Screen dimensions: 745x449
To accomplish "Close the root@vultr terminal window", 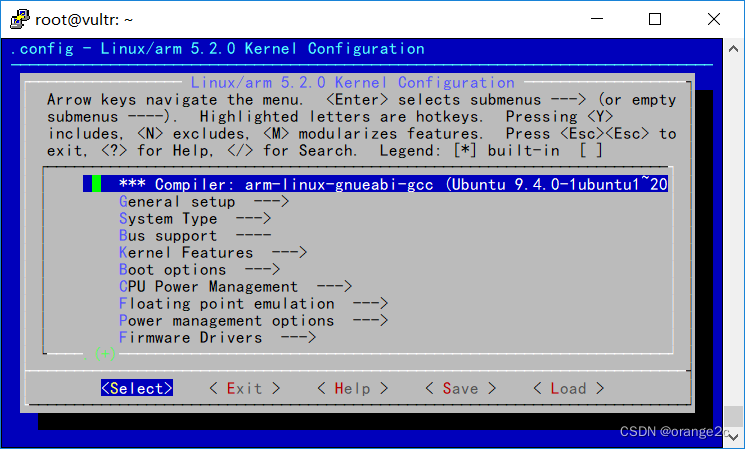I will coord(714,19).
